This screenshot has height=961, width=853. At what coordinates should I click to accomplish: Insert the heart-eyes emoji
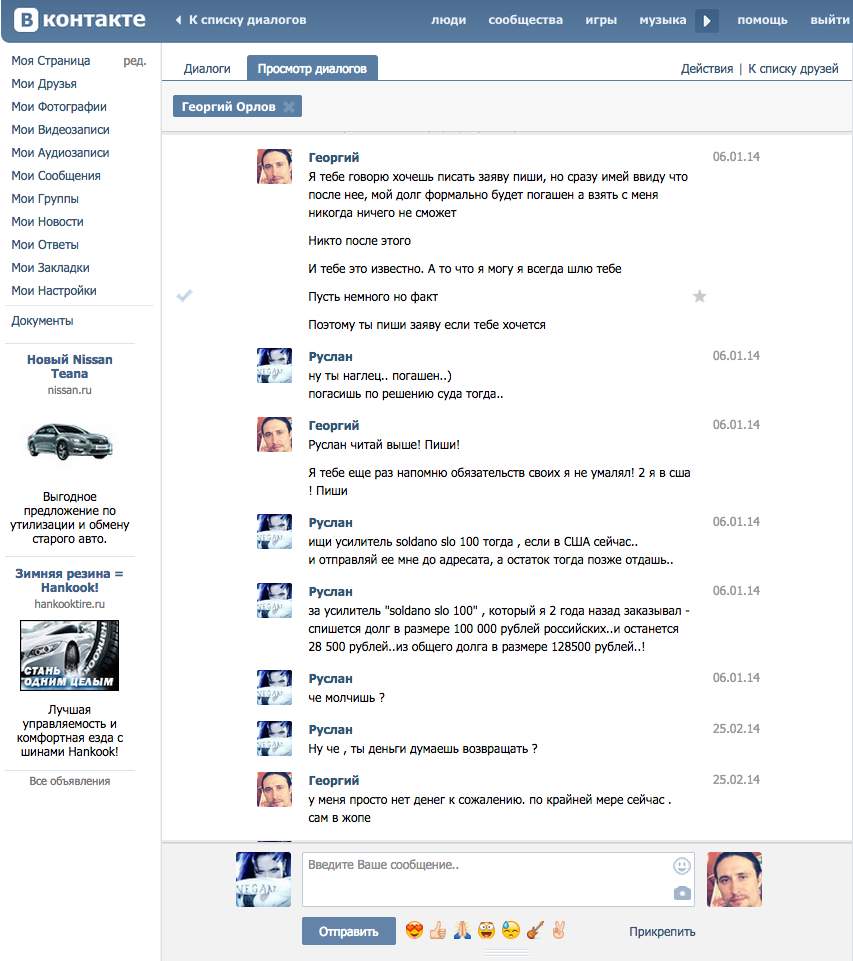(415, 930)
